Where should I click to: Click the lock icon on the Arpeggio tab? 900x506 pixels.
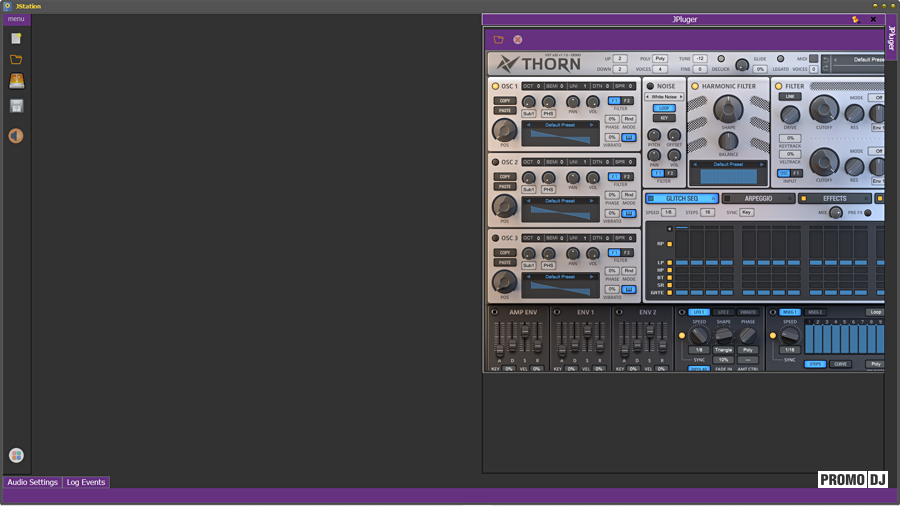point(789,198)
